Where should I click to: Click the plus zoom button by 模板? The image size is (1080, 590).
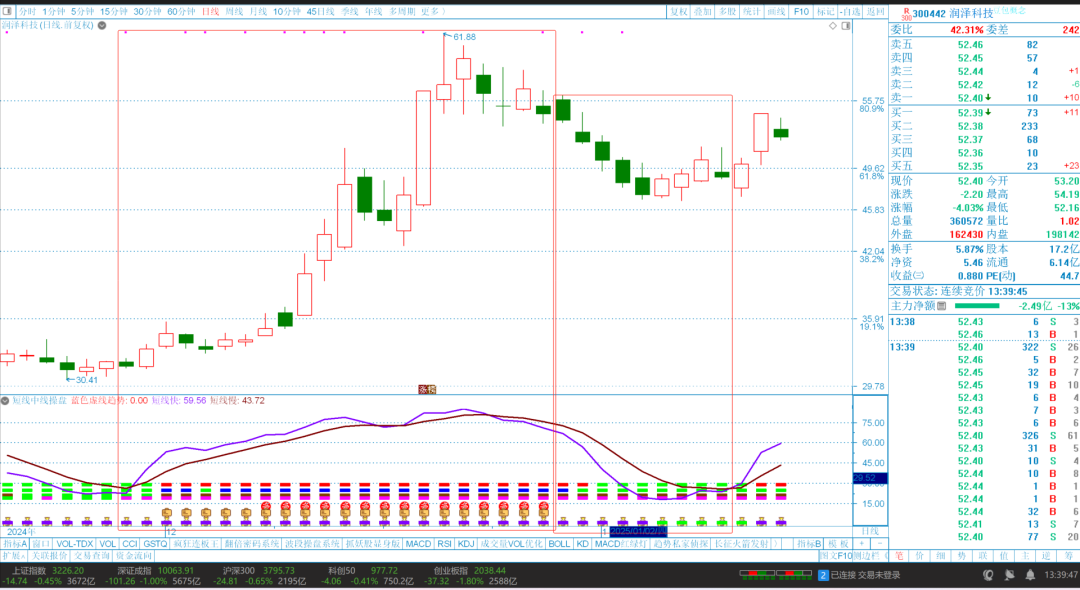(862, 544)
